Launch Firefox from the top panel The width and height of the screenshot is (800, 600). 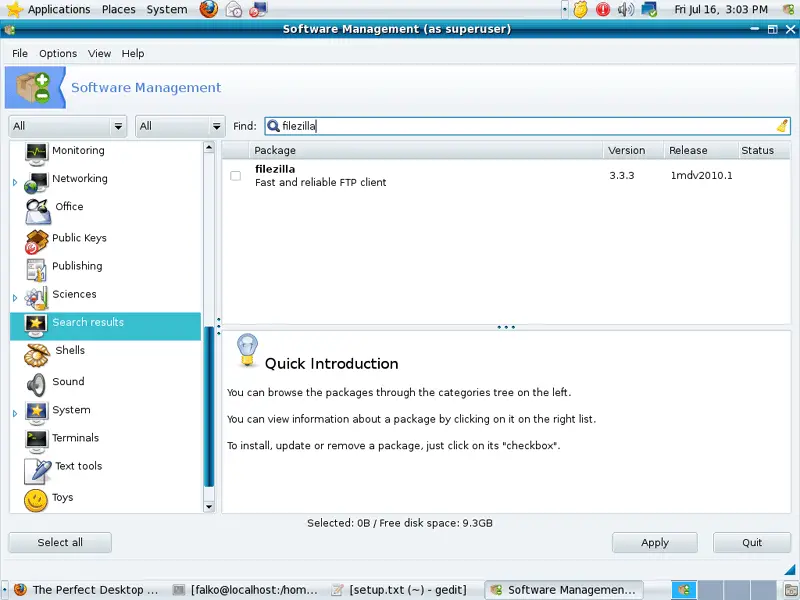click(209, 9)
